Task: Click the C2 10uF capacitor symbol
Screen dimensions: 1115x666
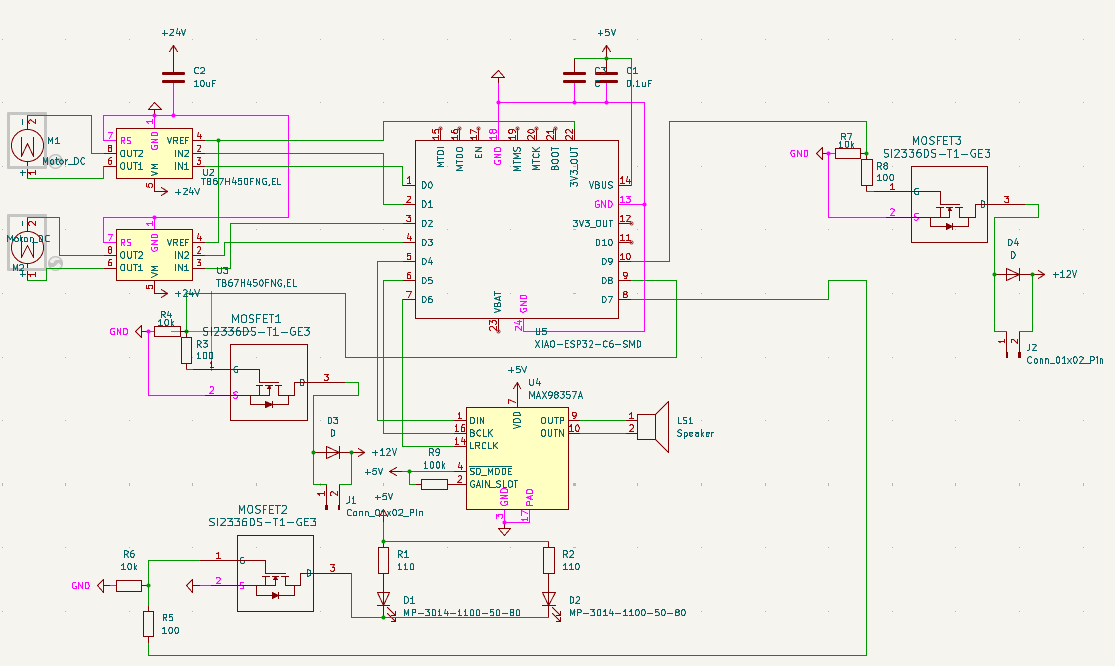Action: click(174, 77)
